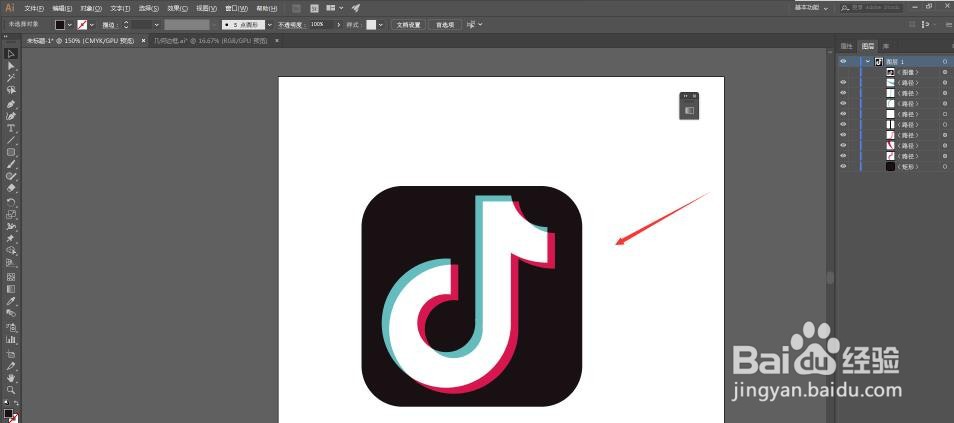
Task: Close the 未标题-1 document tab
Action: click(x=144, y=41)
